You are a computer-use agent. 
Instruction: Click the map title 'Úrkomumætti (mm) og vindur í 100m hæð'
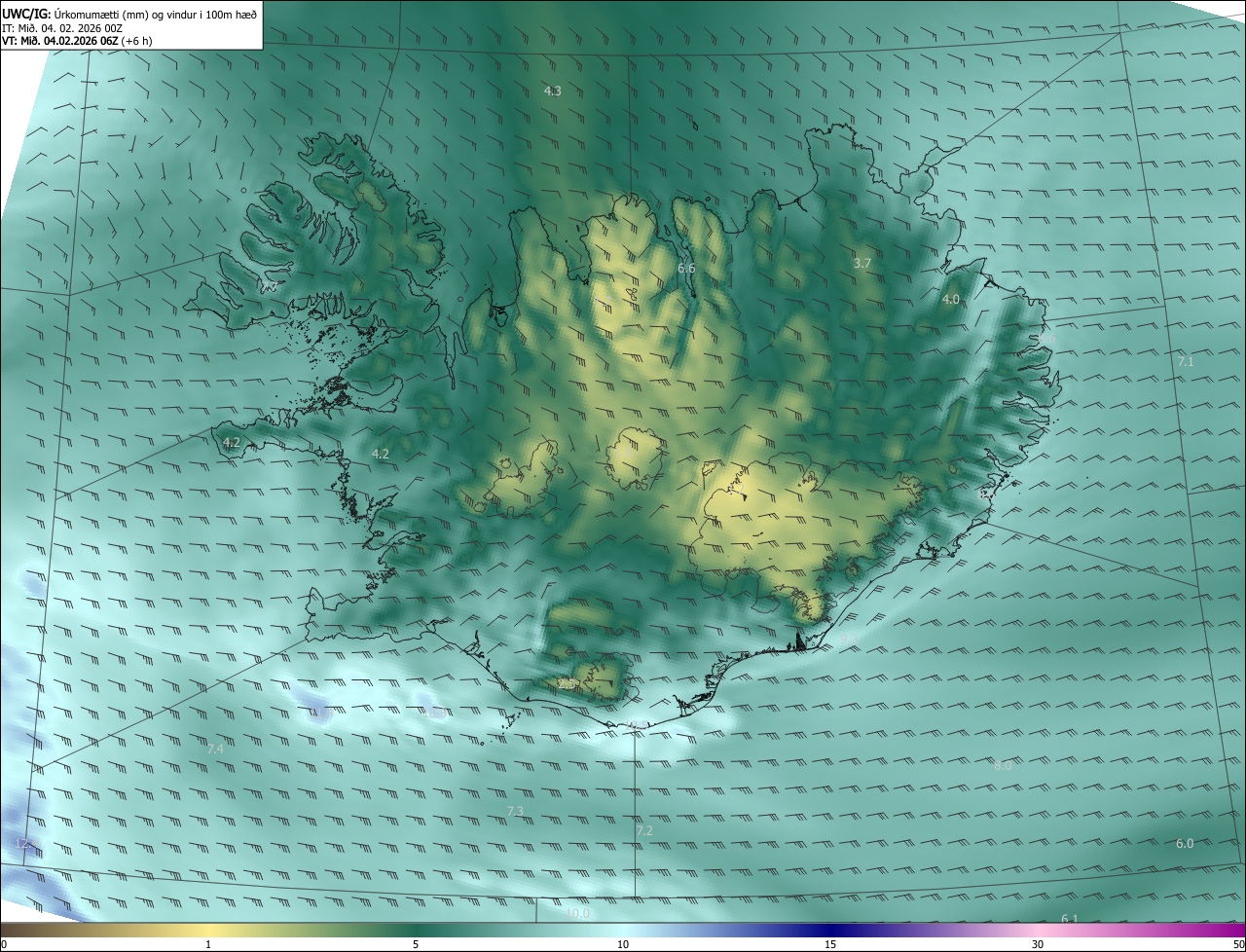pos(156,15)
